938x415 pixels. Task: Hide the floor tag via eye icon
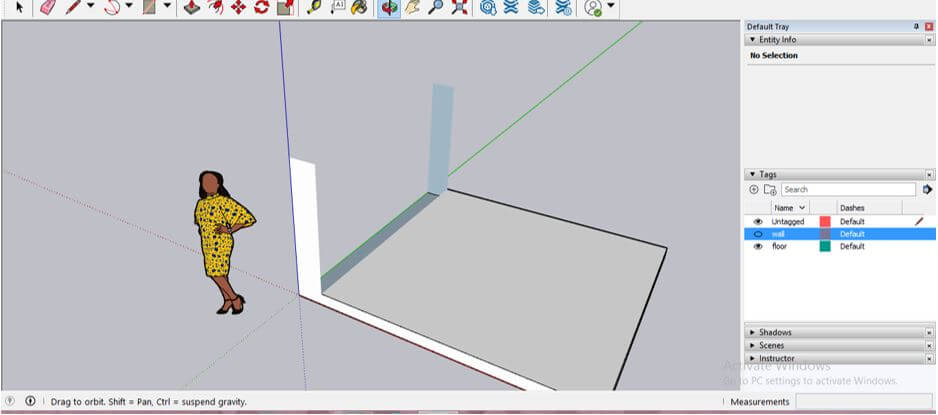click(x=758, y=246)
